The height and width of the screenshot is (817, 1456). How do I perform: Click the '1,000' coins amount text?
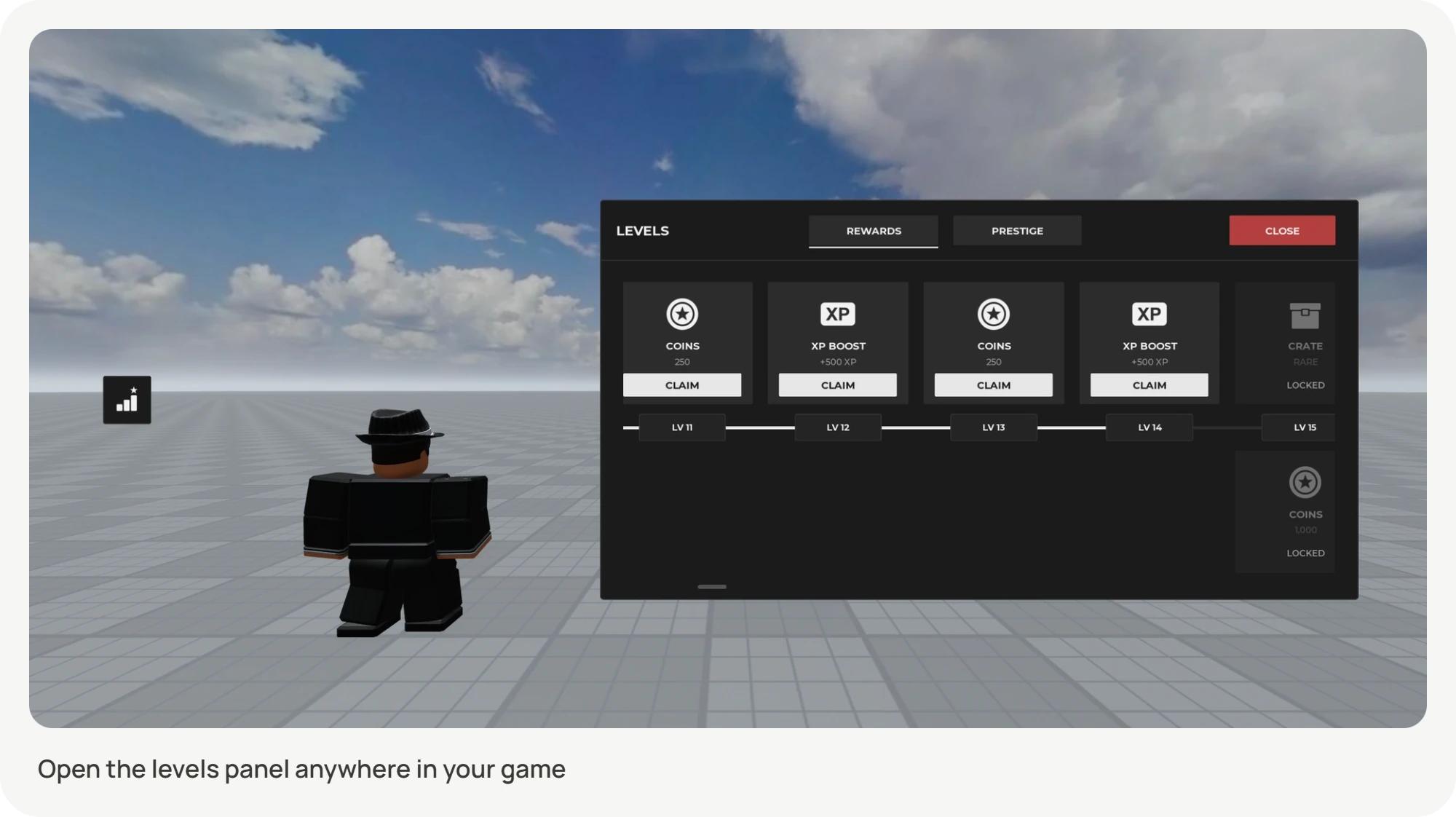point(1305,530)
